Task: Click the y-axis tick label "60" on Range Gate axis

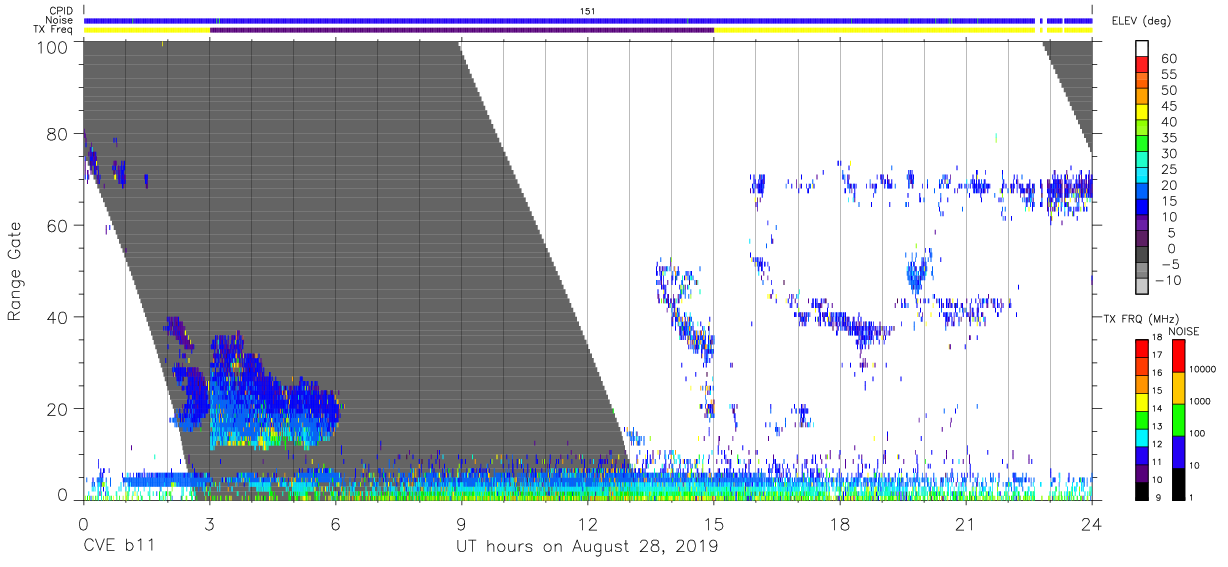Action: (58, 226)
